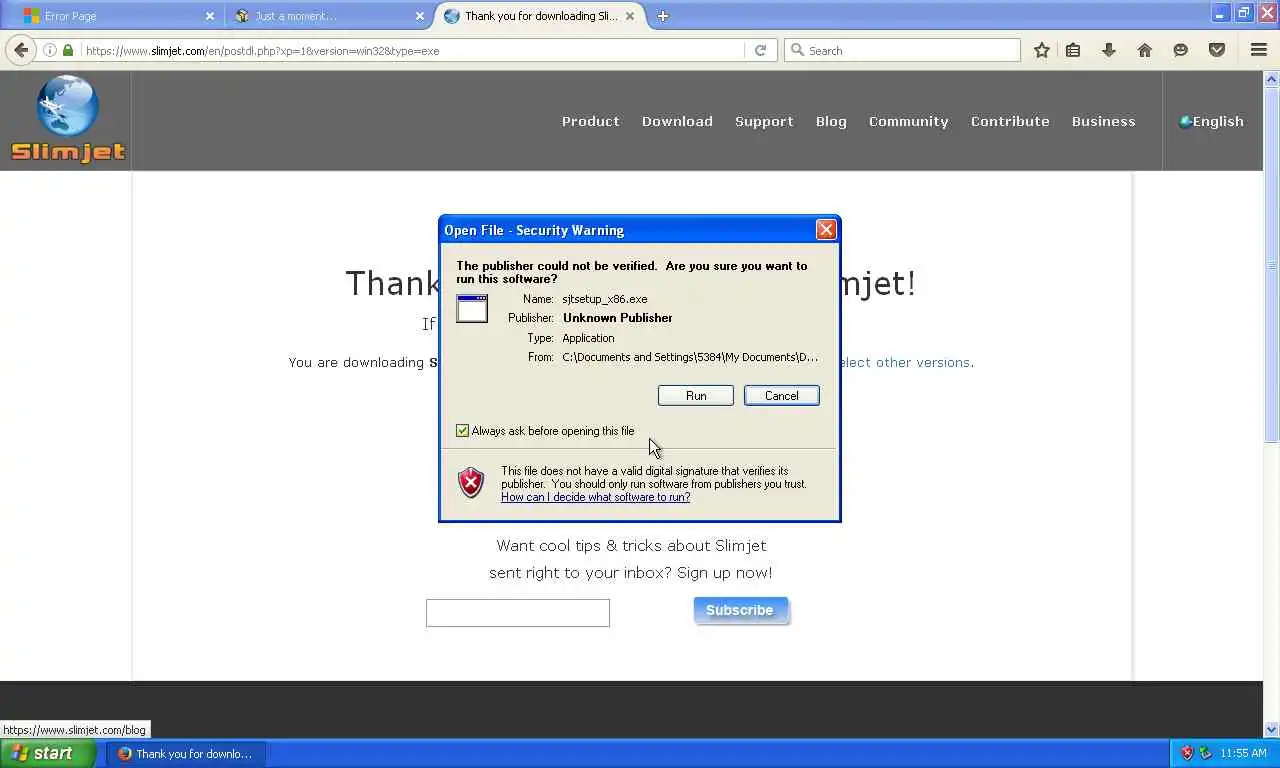This screenshot has width=1280, height=768.
Task: Open the Community menu item
Action: (908, 121)
